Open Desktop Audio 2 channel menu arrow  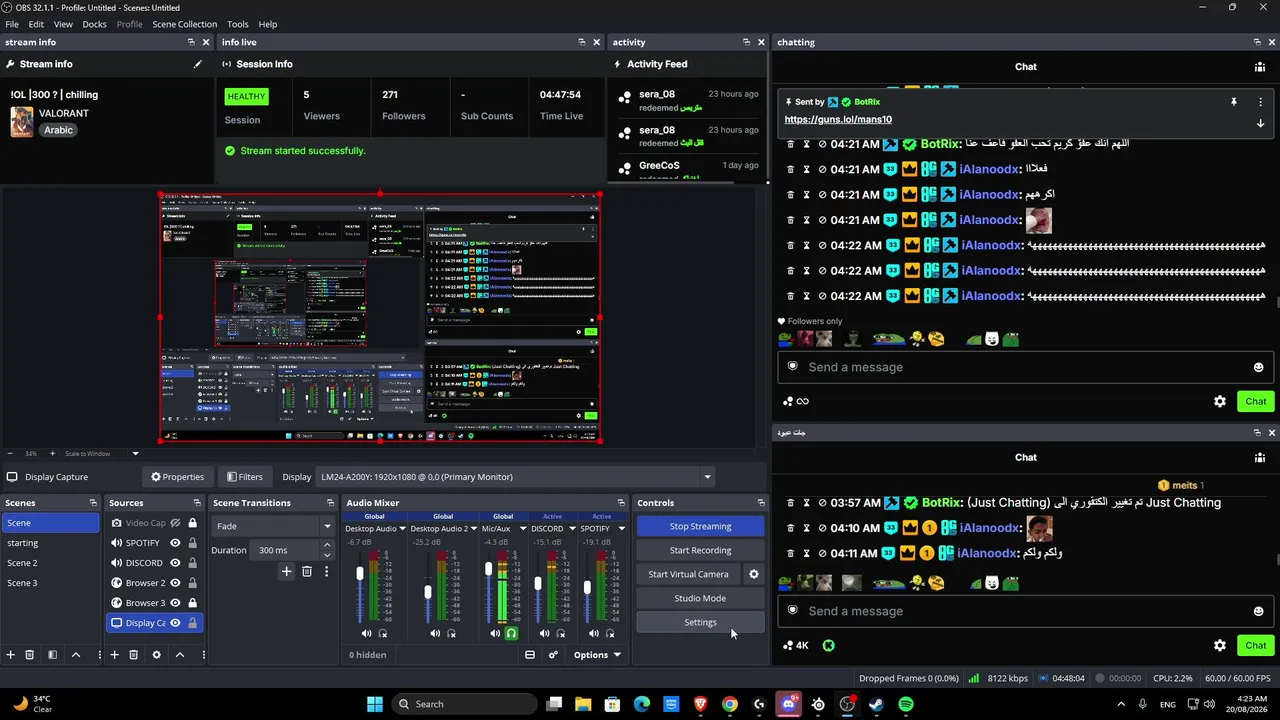pyautogui.click(x=473, y=528)
